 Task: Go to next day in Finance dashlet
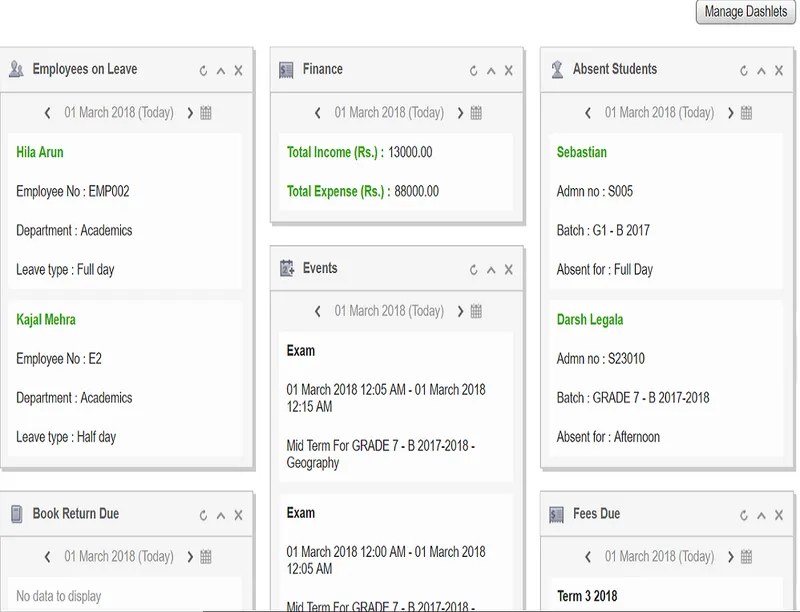pyautogui.click(x=460, y=113)
